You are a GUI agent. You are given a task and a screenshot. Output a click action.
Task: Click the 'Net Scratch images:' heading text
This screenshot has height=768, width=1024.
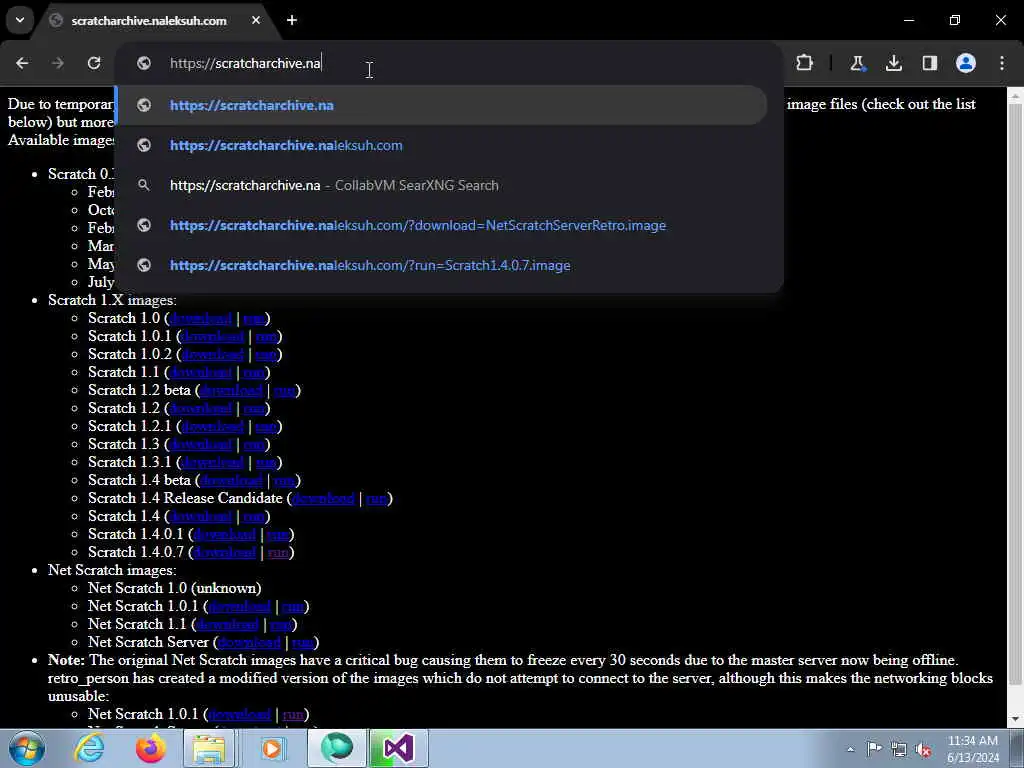tap(112, 570)
